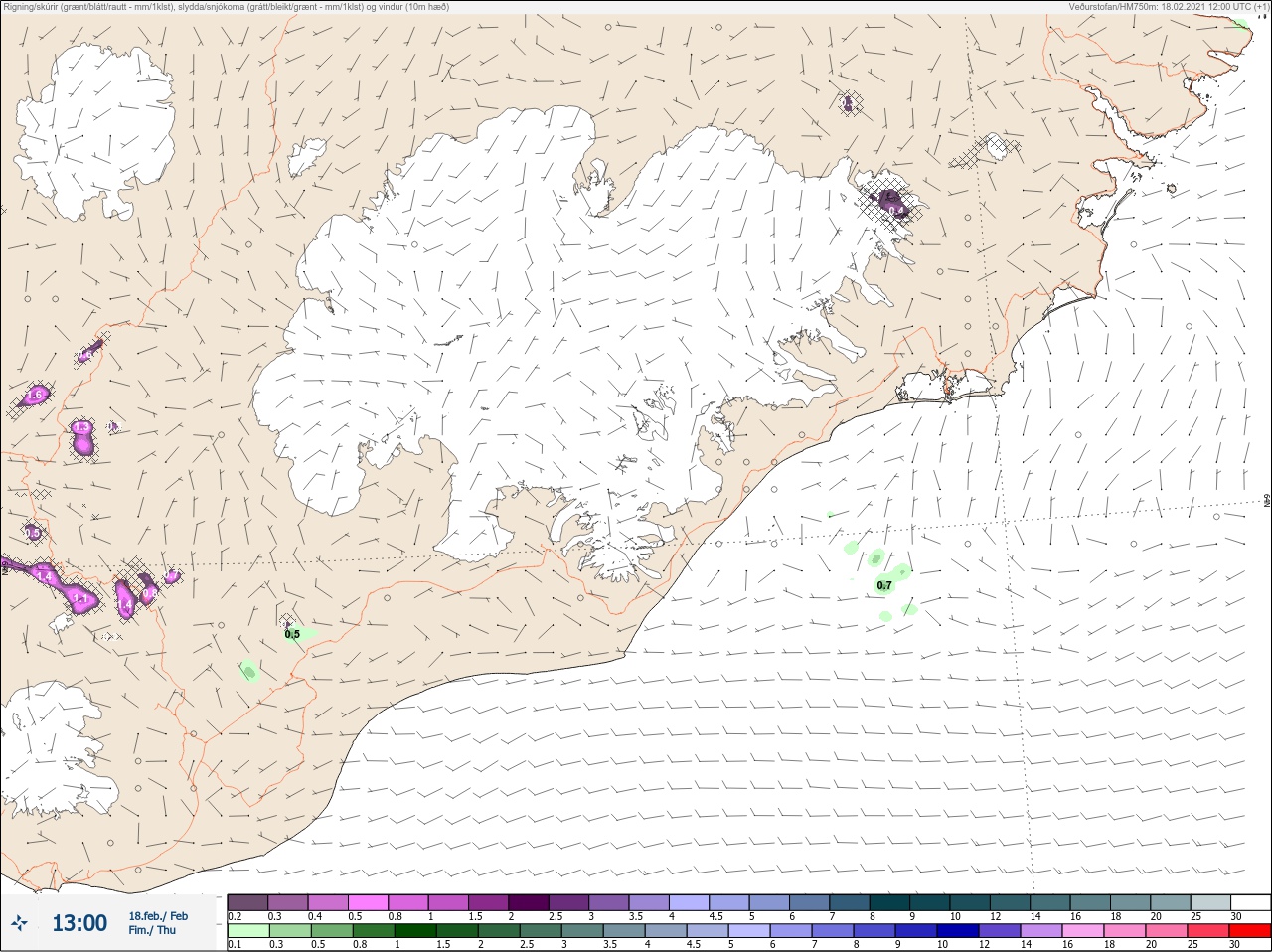Select light lavender 4 swatch in top legend

689,902
